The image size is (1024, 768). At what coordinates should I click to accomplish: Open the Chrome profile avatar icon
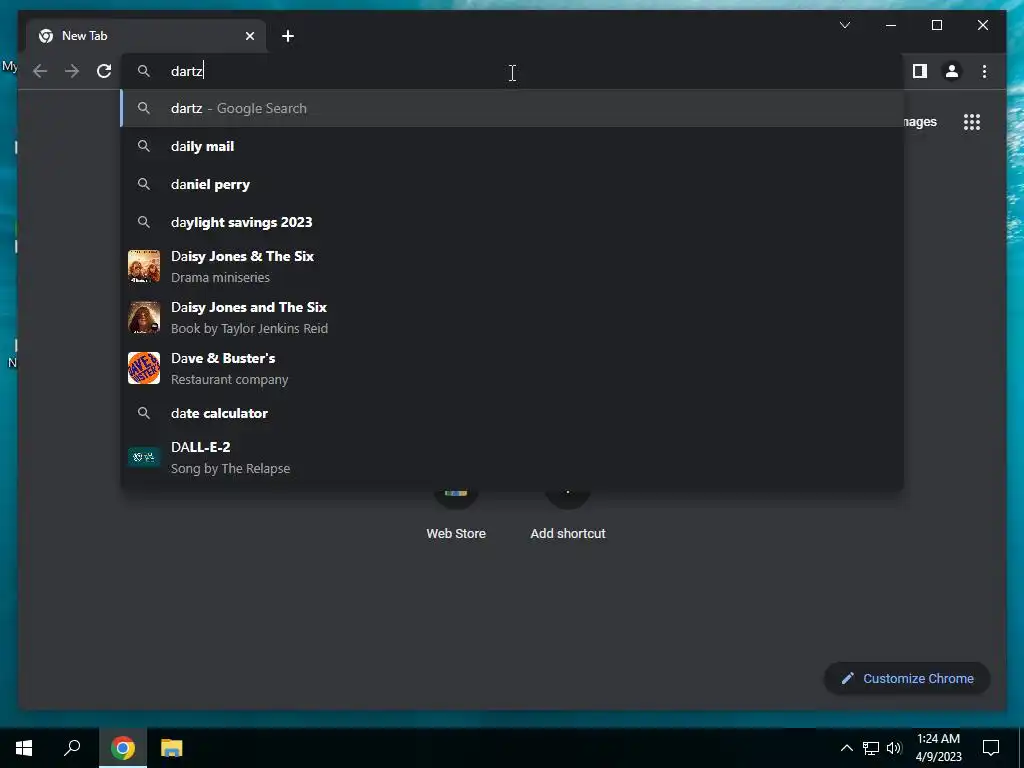tap(952, 71)
